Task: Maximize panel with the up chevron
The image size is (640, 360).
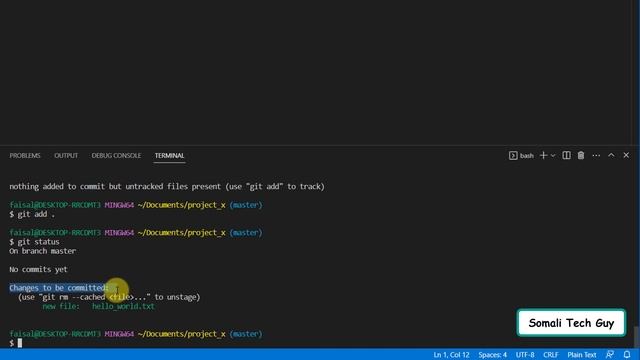Action: pos(611,155)
